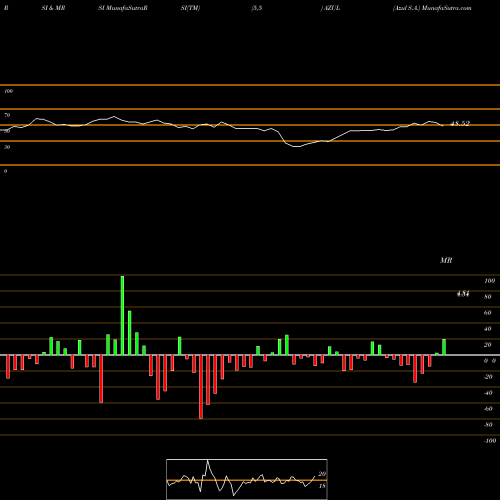
Task: Click the 40 label on MR axis
Action: [488, 329]
